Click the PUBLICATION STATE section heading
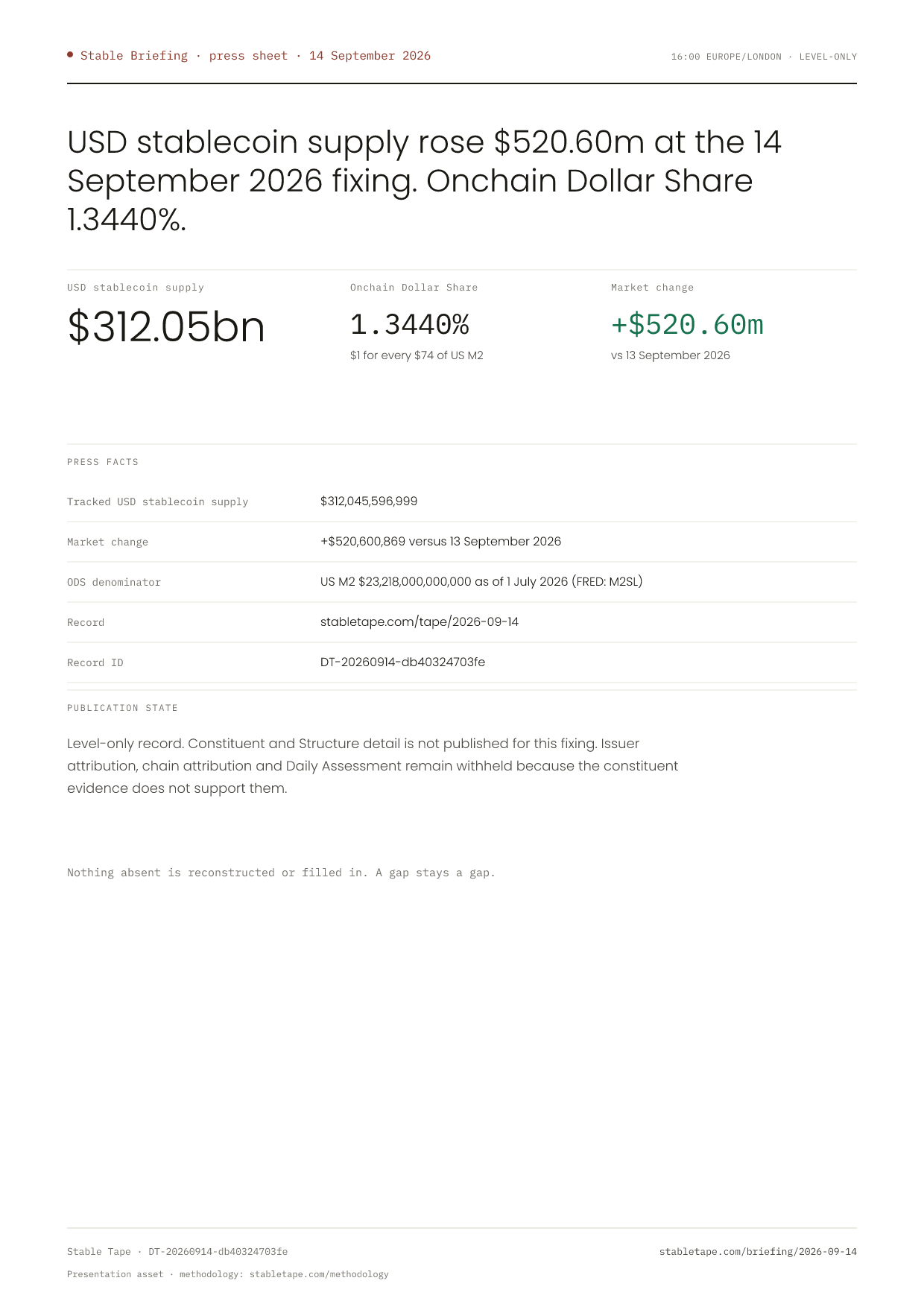The height and width of the screenshot is (1307, 924). pos(122,708)
